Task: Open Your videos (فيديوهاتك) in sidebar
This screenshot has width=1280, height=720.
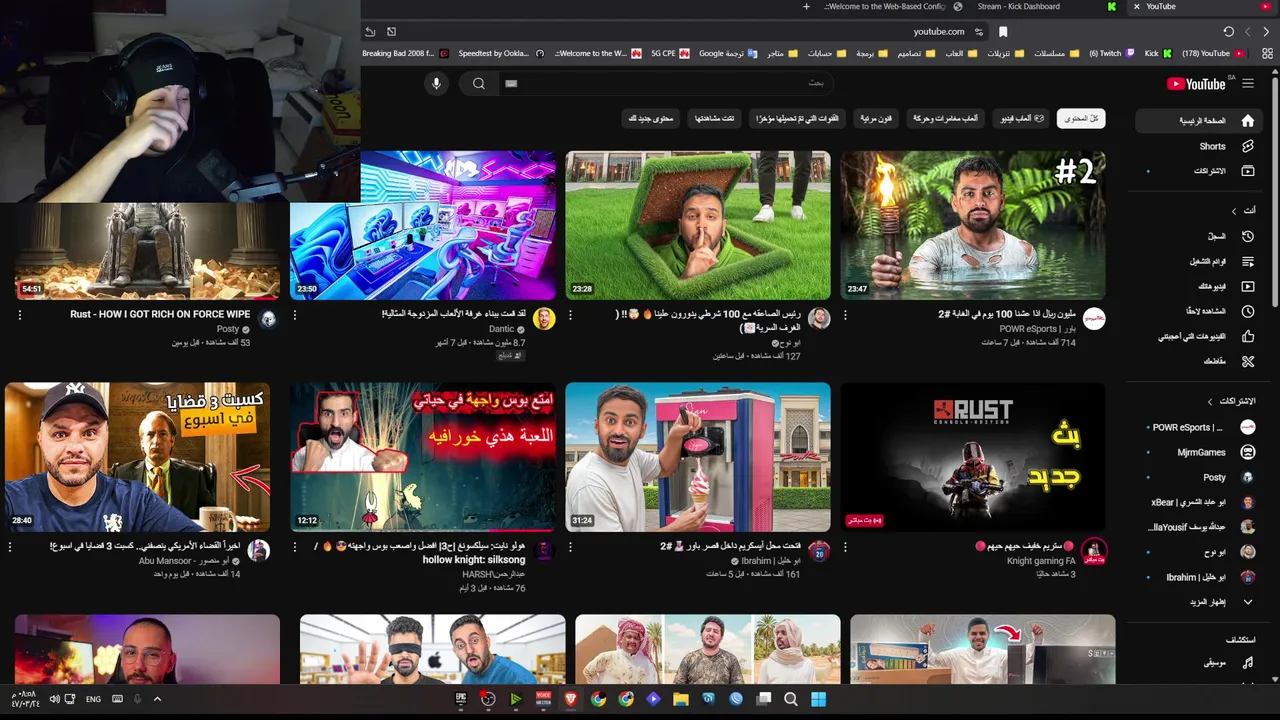Action: pyautogui.click(x=1200, y=286)
